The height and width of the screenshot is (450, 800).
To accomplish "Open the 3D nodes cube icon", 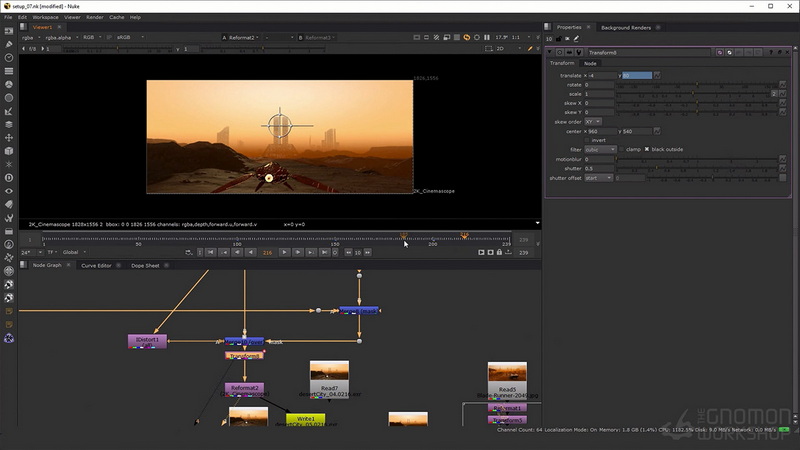I will [x=9, y=151].
